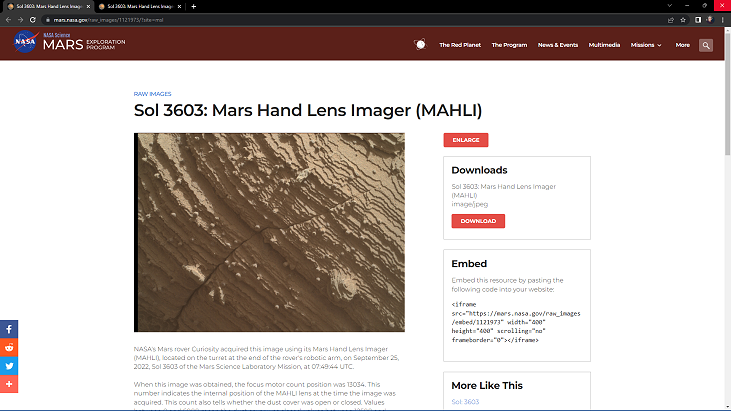Open more sharing options plus icon
The height and width of the screenshot is (411, 731).
tap(9, 384)
